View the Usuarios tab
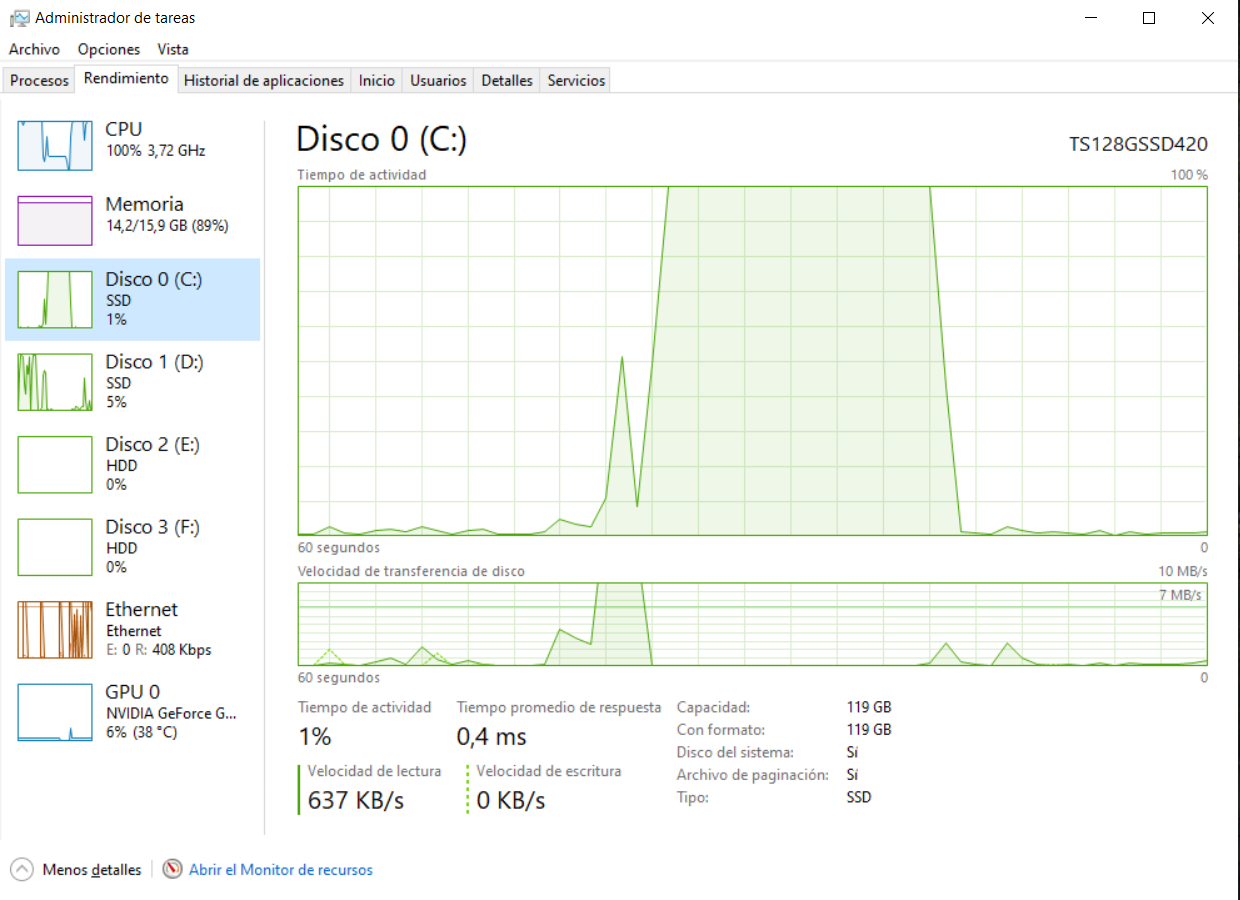Image resolution: width=1240 pixels, height=900 pixels. [x=437, y=80]
